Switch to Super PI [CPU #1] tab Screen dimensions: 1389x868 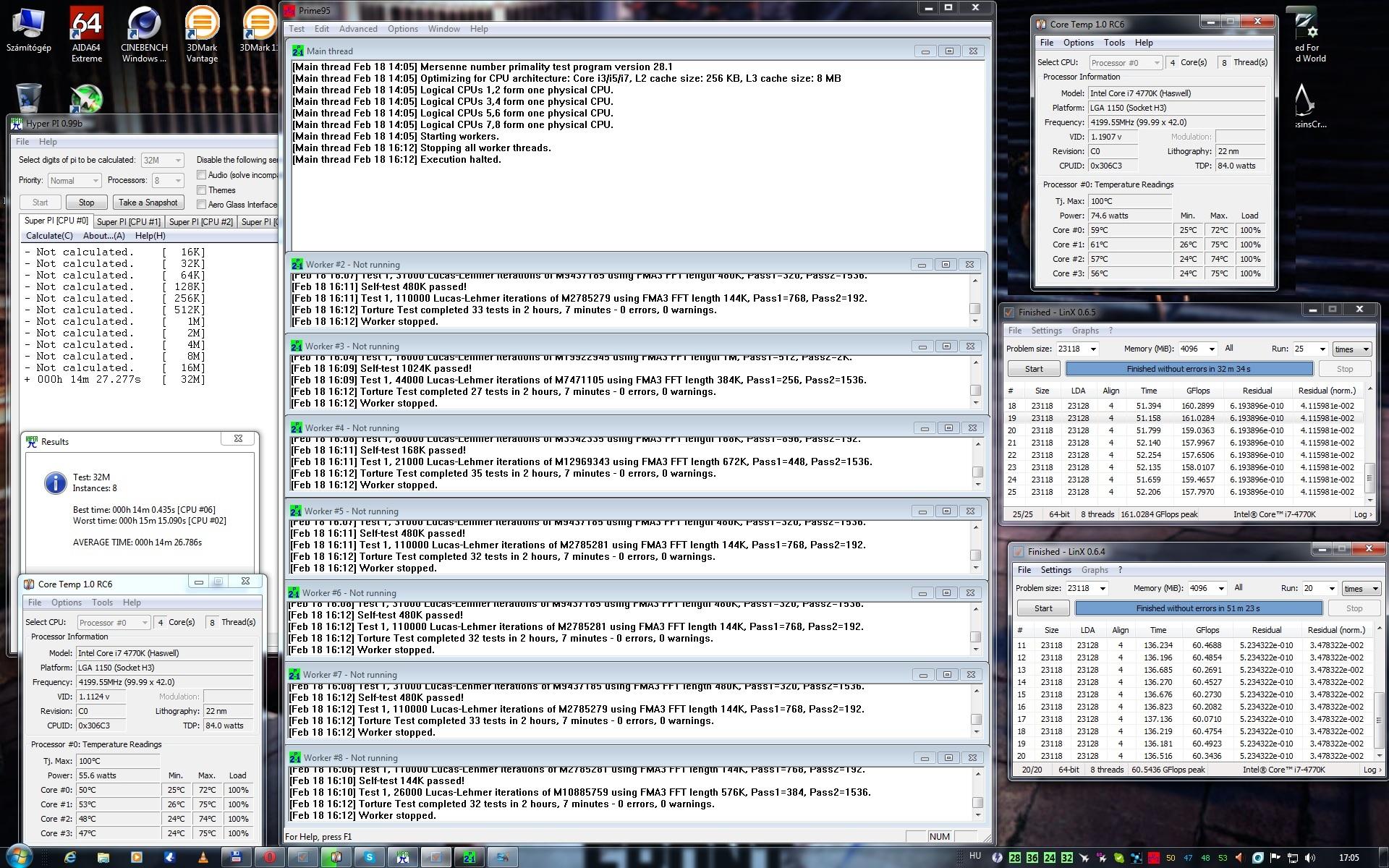(129, 222)
